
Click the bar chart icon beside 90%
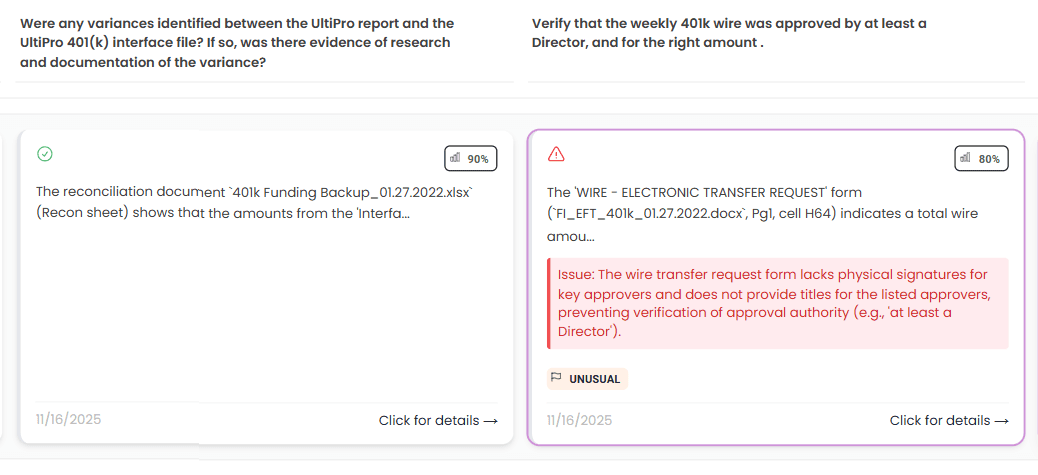click(456, 158)
